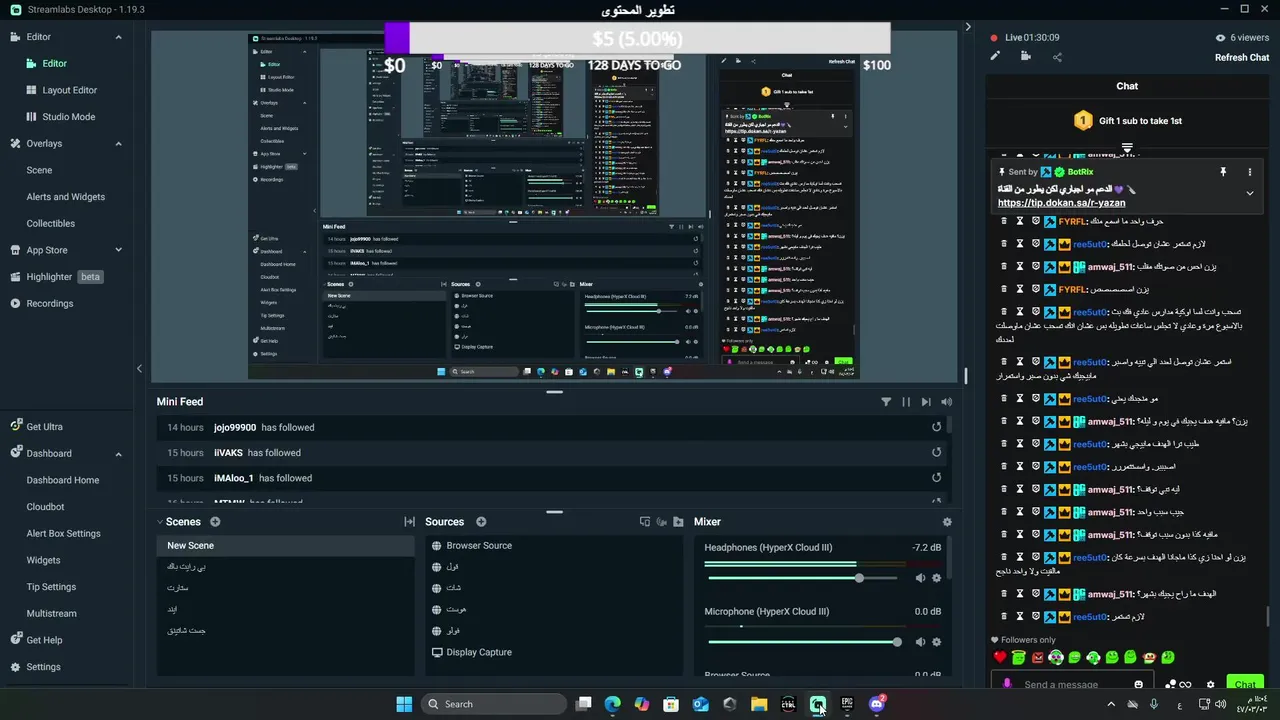
Task: Share stream icon near Refresh Chat
Action: (1057, 57)
